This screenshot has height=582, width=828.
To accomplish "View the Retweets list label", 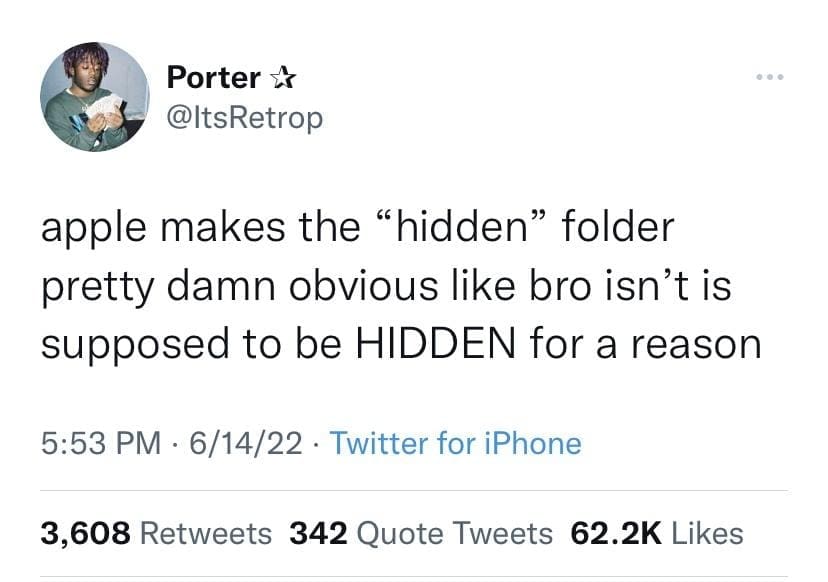I will pos(206,533).
